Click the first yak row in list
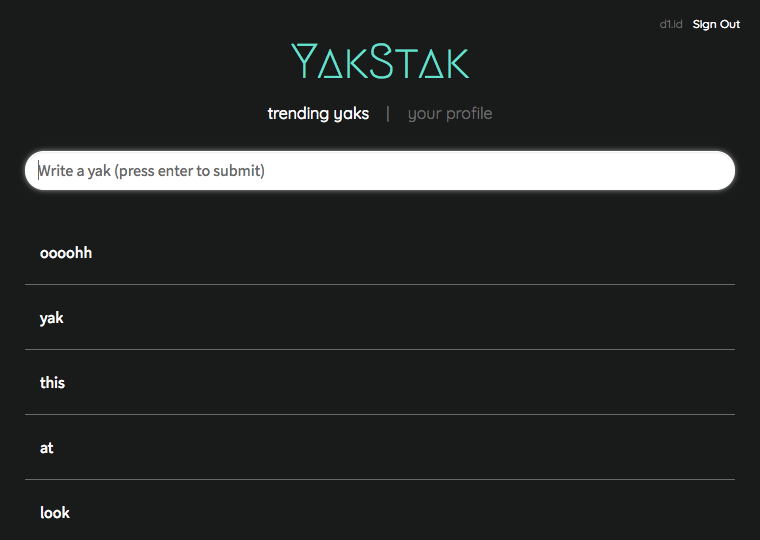Viewport: 760px width, 540px height. click(380, 253)
